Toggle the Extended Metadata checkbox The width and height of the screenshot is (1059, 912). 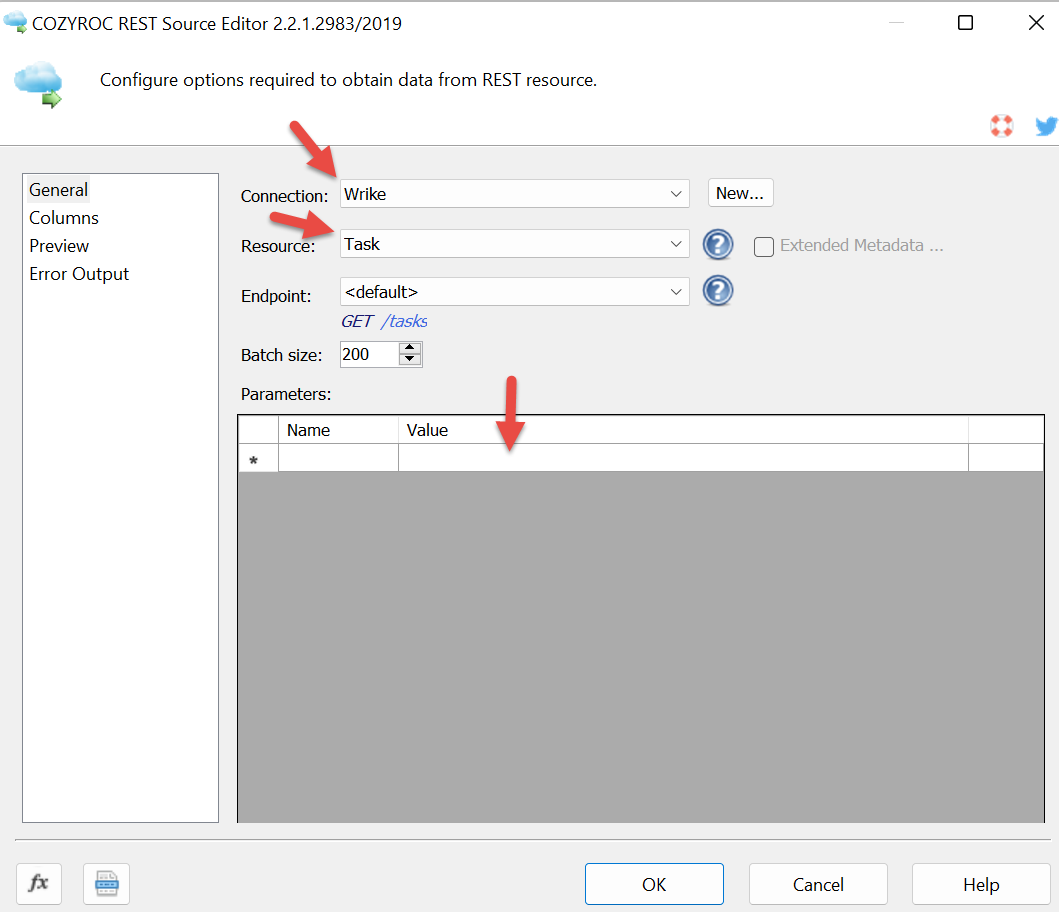click(x=764, y=246)
